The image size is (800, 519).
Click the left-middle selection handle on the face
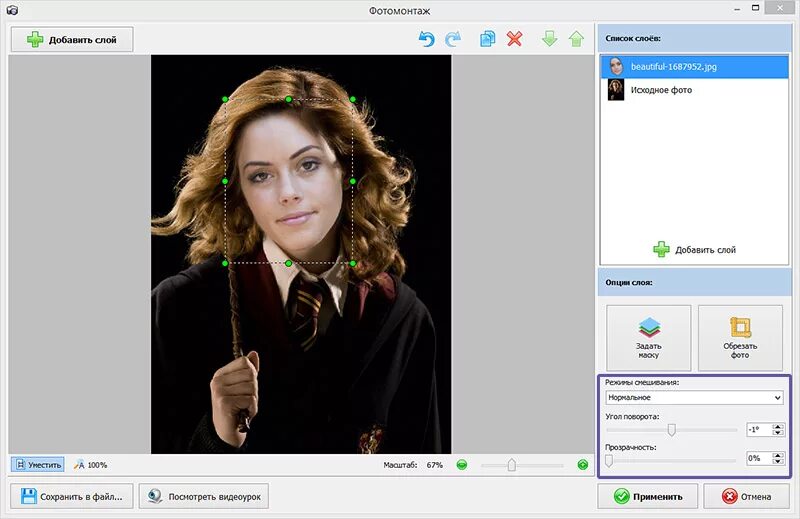225,181
